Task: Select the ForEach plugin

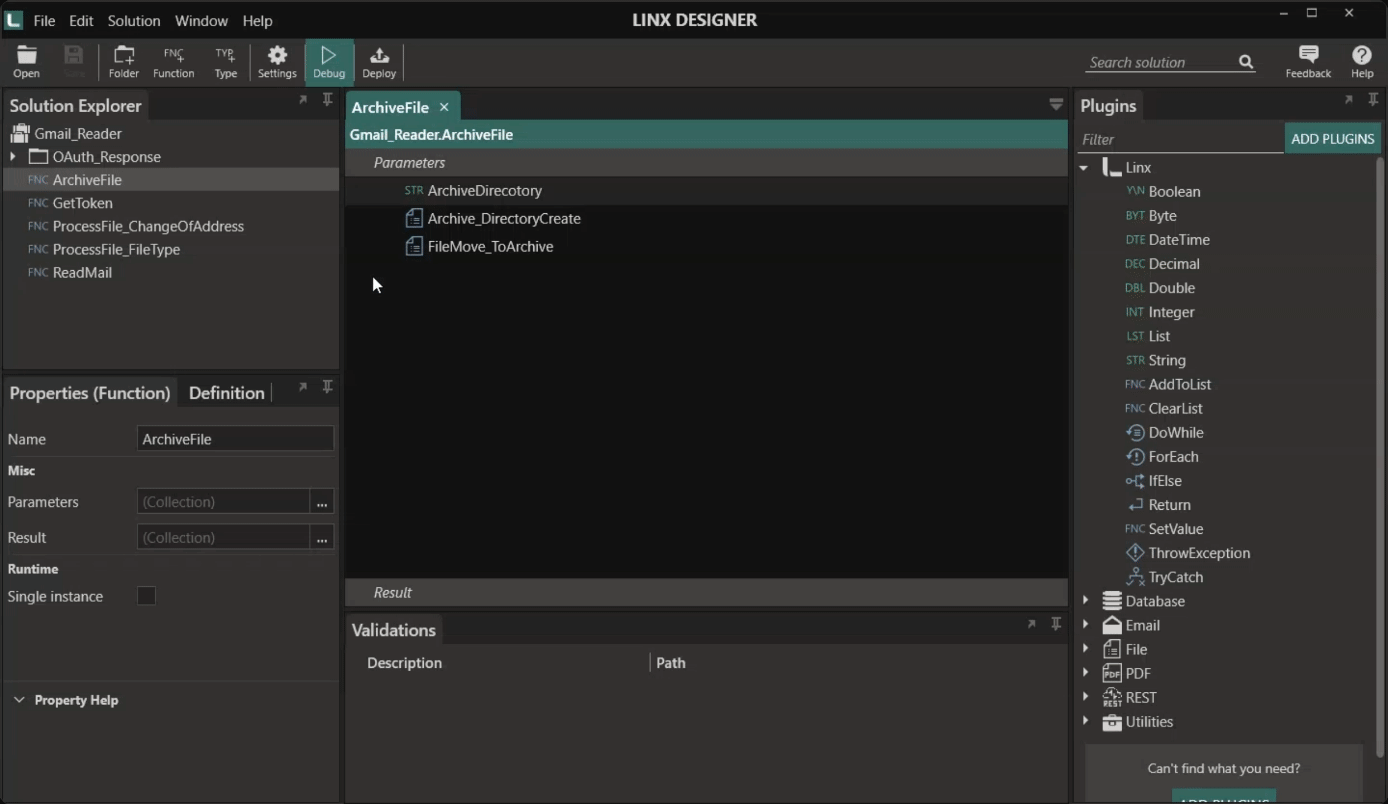Action: click(1162, 457)
